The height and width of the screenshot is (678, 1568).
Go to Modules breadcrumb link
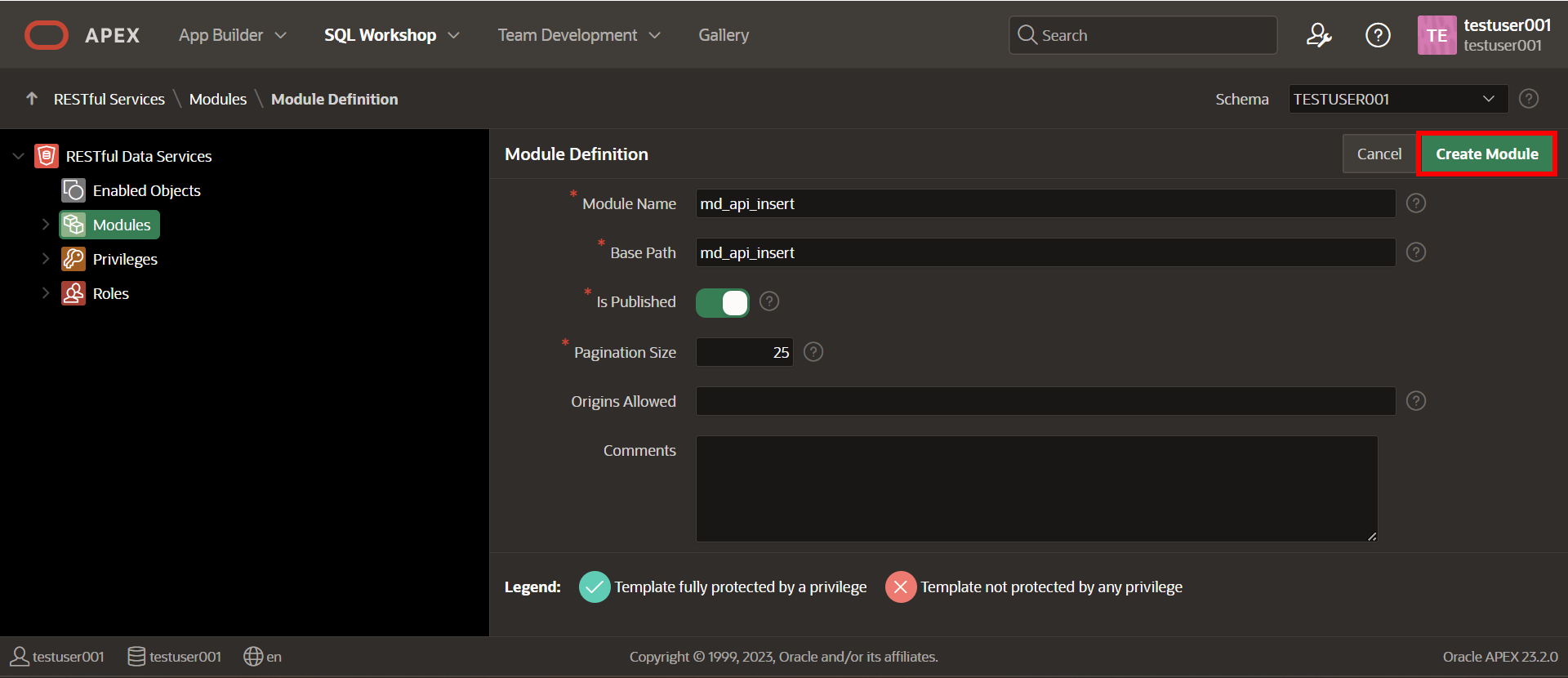click(218, 99)
